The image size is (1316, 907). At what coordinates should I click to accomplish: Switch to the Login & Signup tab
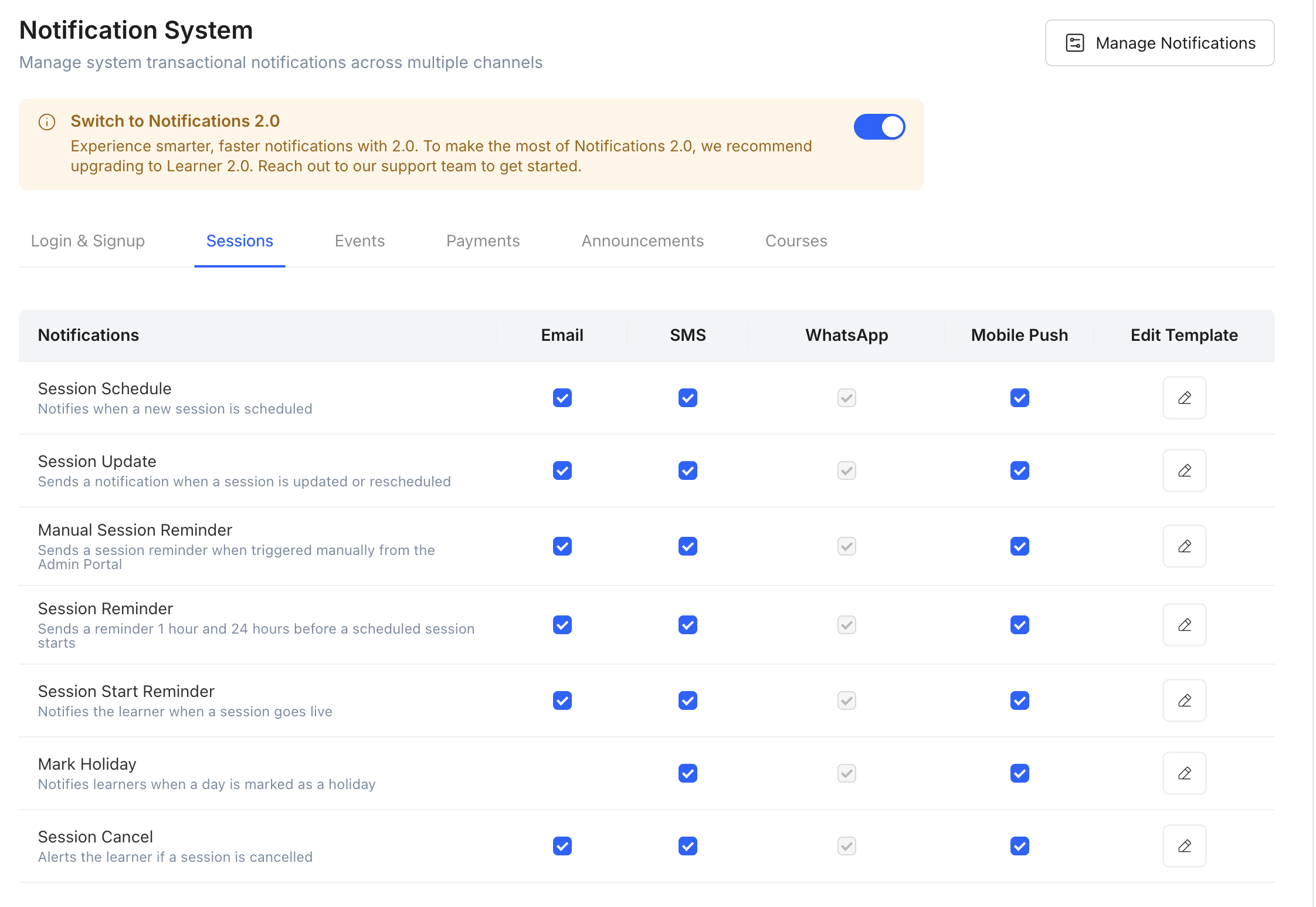pos(88,241)
